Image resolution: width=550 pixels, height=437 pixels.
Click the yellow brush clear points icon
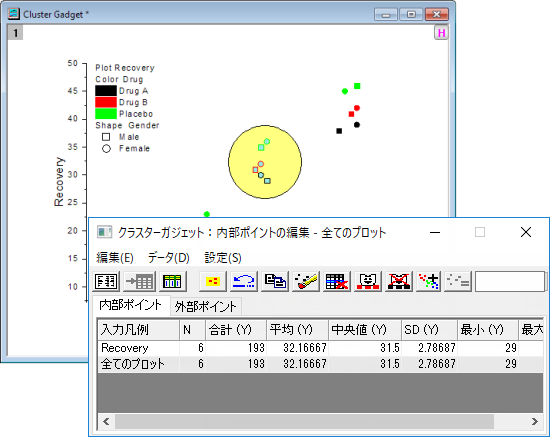tap(306, 281)
